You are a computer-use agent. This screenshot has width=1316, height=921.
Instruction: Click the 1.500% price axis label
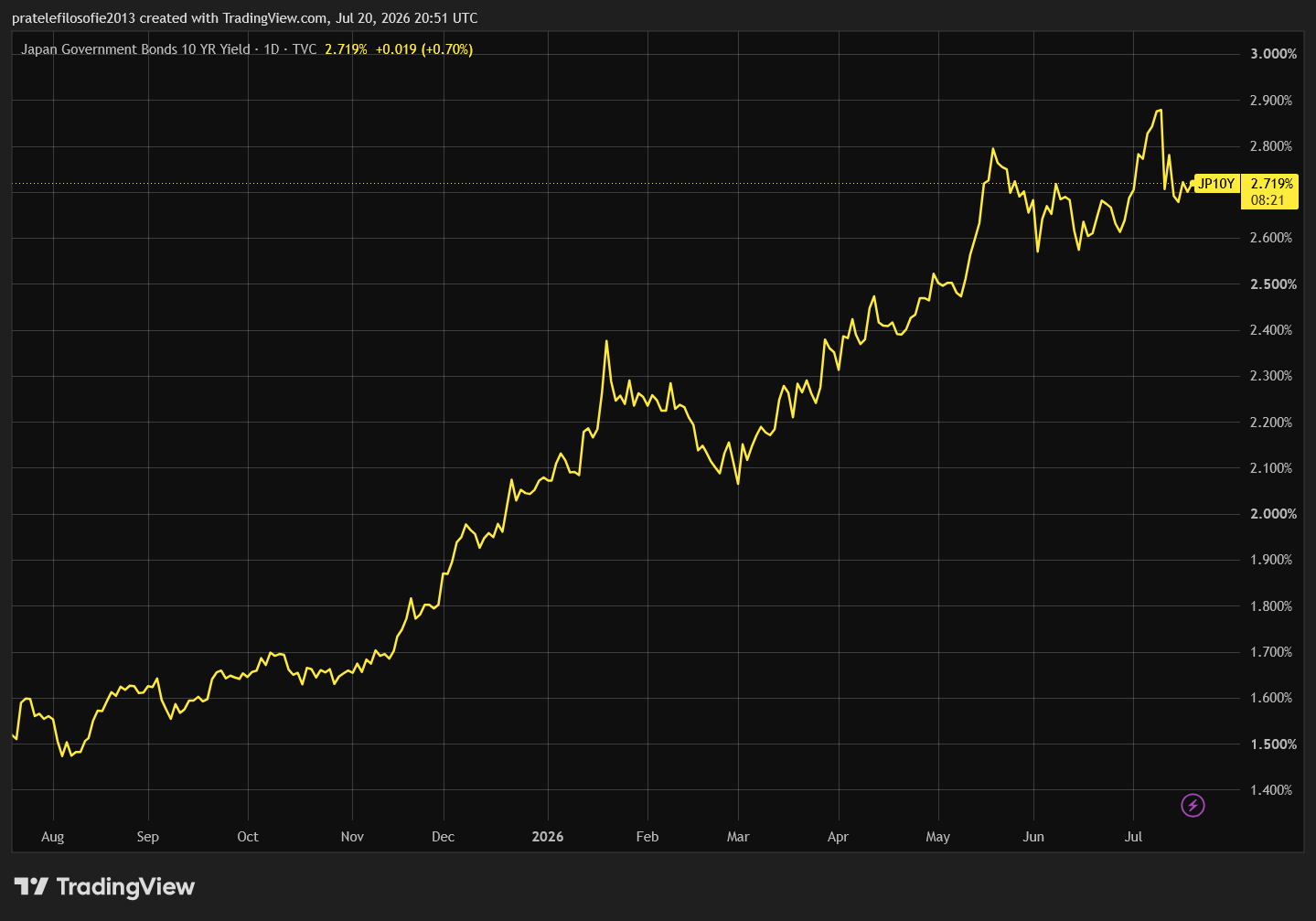tap(1273, 744)
